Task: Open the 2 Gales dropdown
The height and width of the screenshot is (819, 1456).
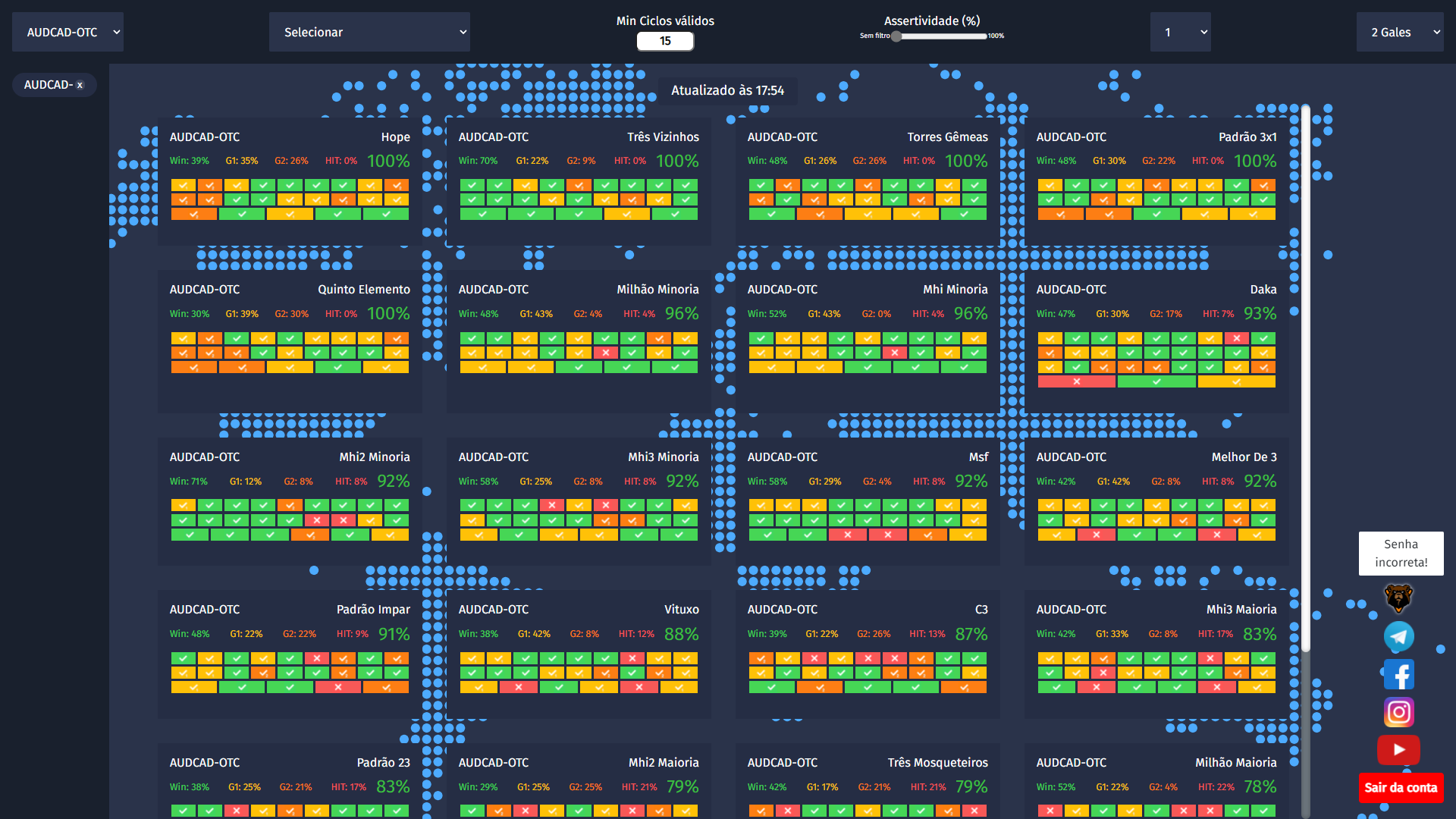Action: point(1400,32)
